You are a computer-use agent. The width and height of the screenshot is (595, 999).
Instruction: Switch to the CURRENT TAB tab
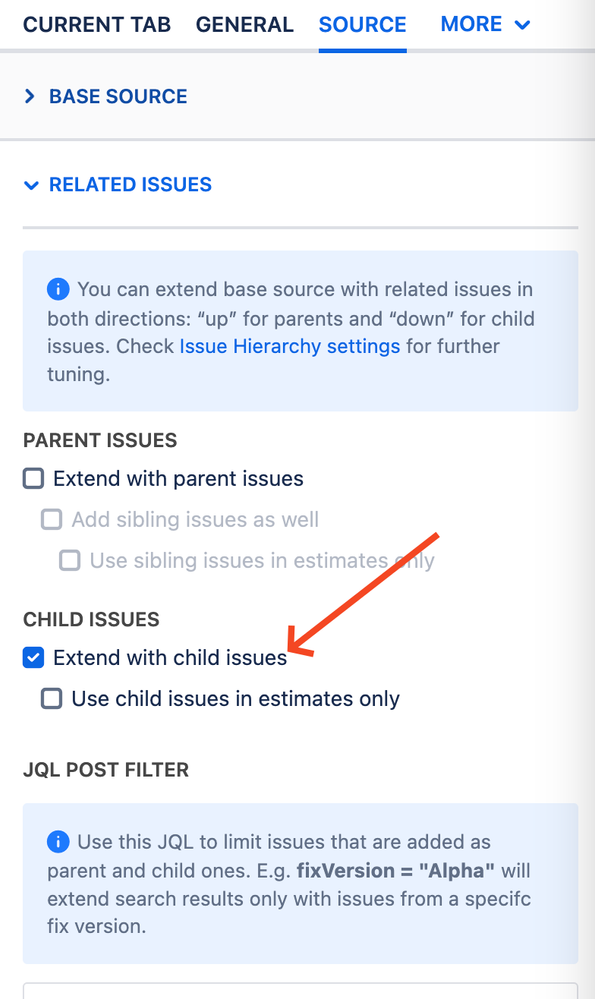[x=97, y=25]
